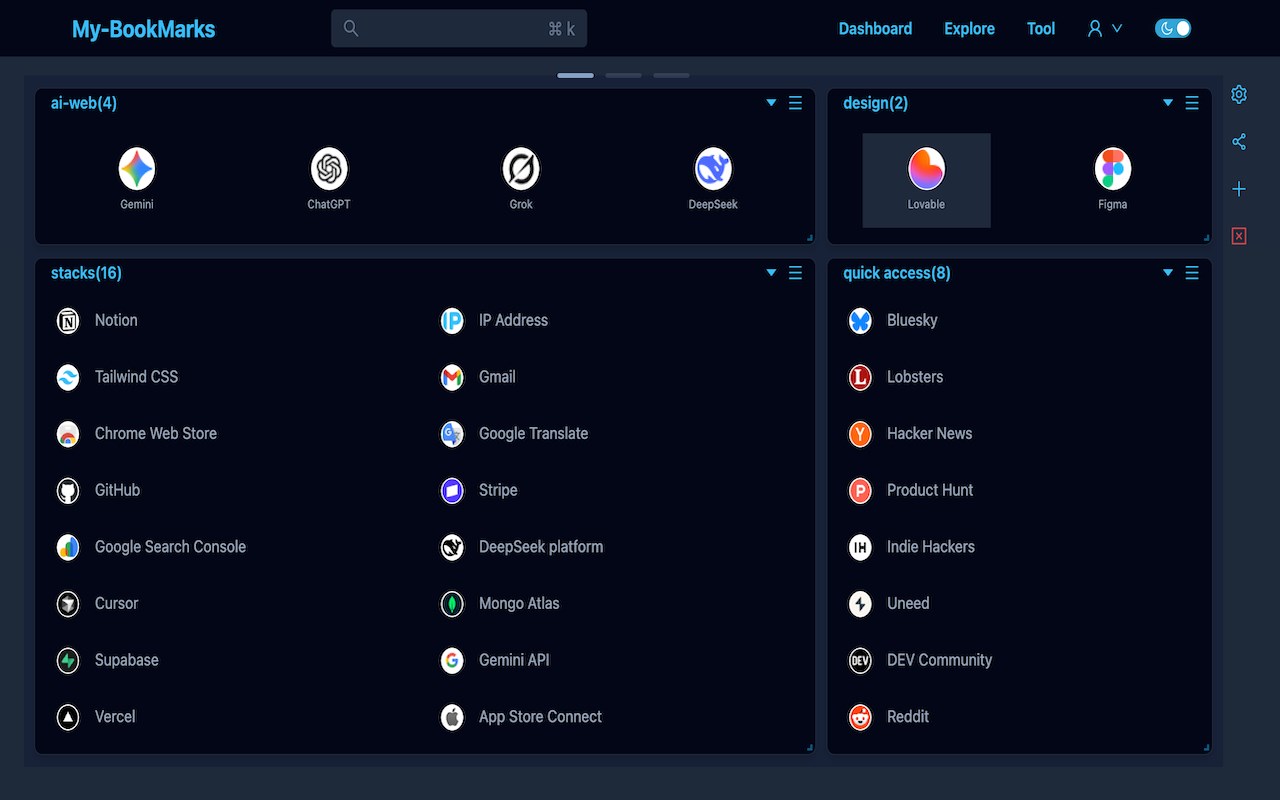Switch to the third page indicator
The height and width of the screenshot is (800, 1280).
pos(671,75)
